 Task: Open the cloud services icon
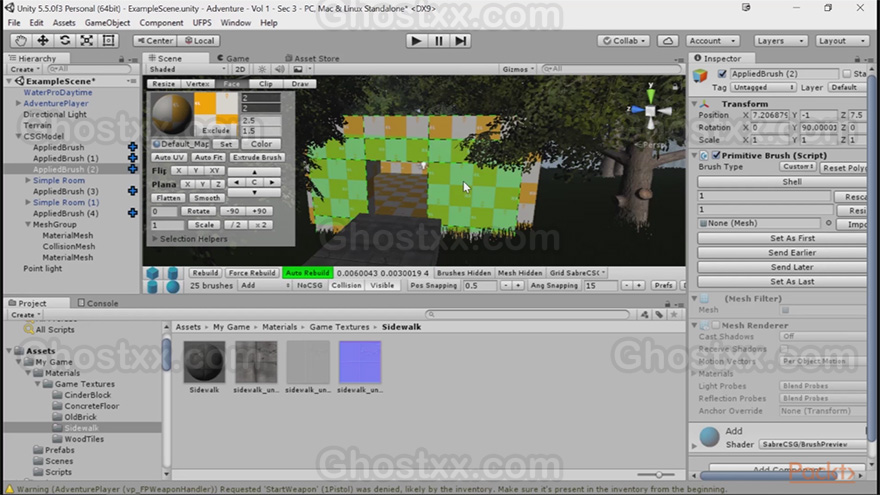[x=668, y=41]
